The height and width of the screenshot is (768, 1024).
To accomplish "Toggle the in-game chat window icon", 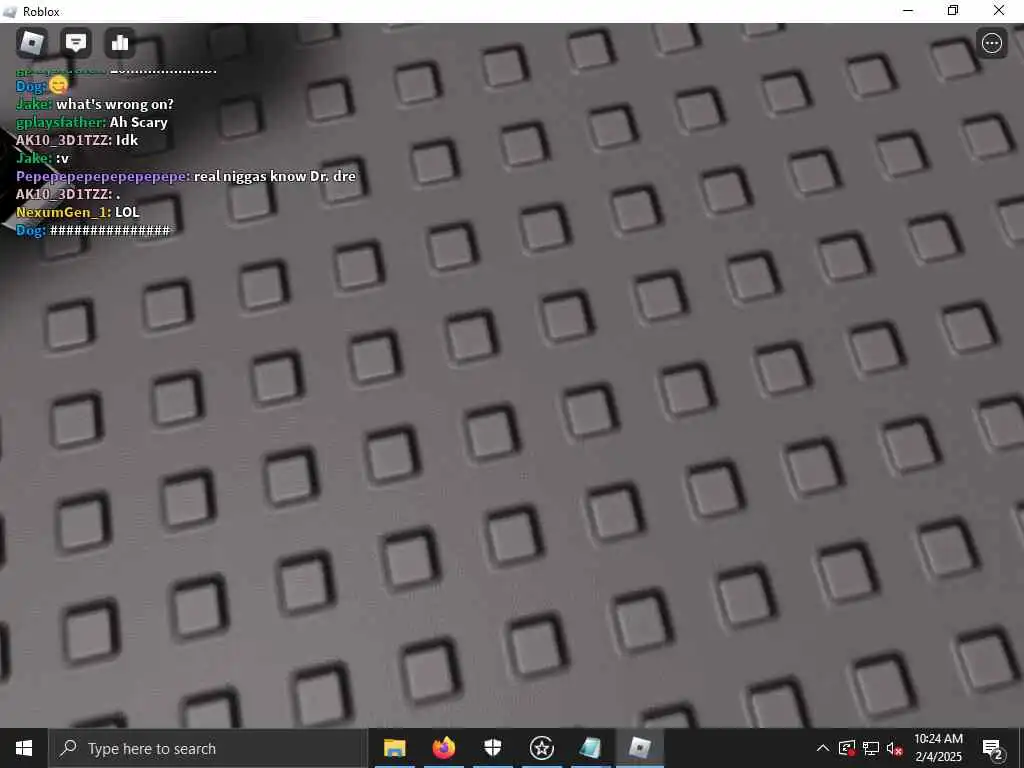I will click(x=76, y=43).
